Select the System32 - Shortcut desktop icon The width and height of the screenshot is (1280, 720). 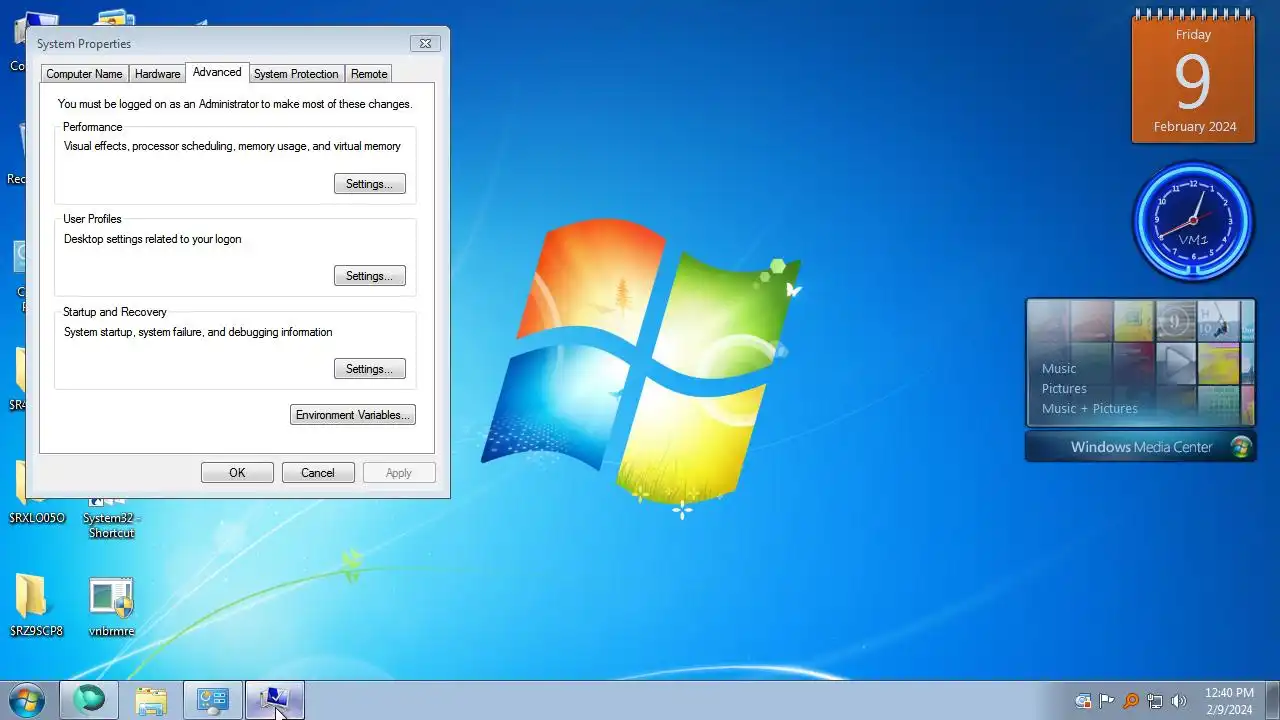pos(111,515)
